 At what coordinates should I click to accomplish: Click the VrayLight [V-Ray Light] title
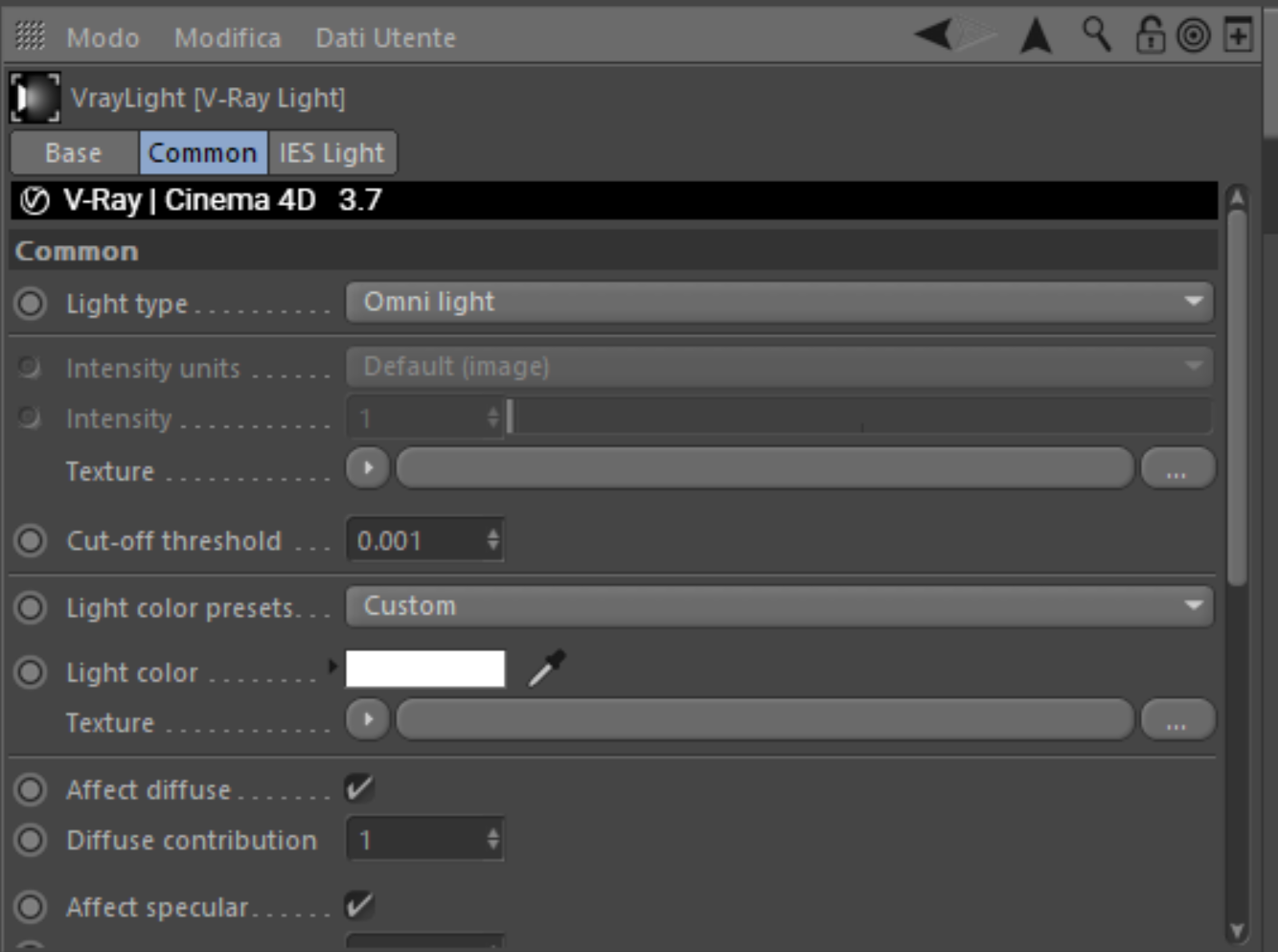click(x=208, y=98)
